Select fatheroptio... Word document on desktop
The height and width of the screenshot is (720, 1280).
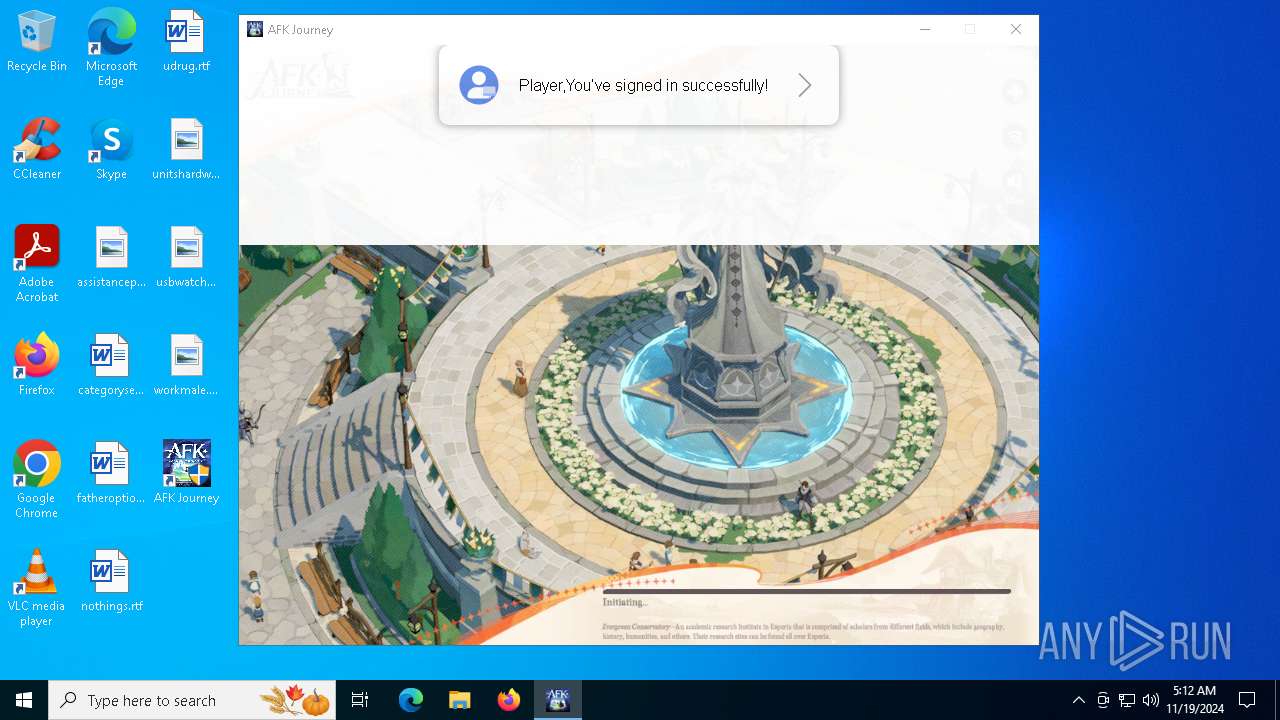(x=111, y=474)
